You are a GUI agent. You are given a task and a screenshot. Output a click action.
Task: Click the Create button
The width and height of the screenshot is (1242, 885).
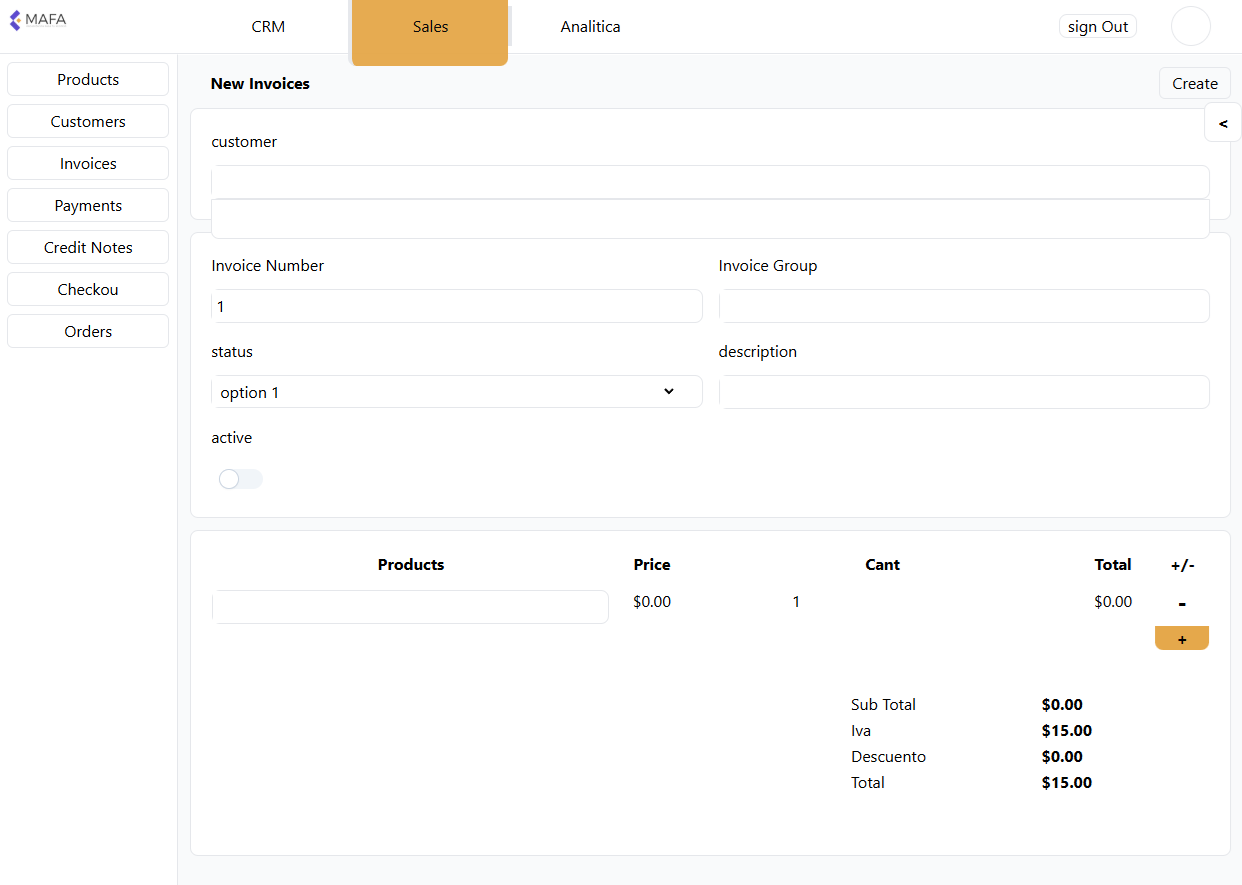tap(1195, 83)
